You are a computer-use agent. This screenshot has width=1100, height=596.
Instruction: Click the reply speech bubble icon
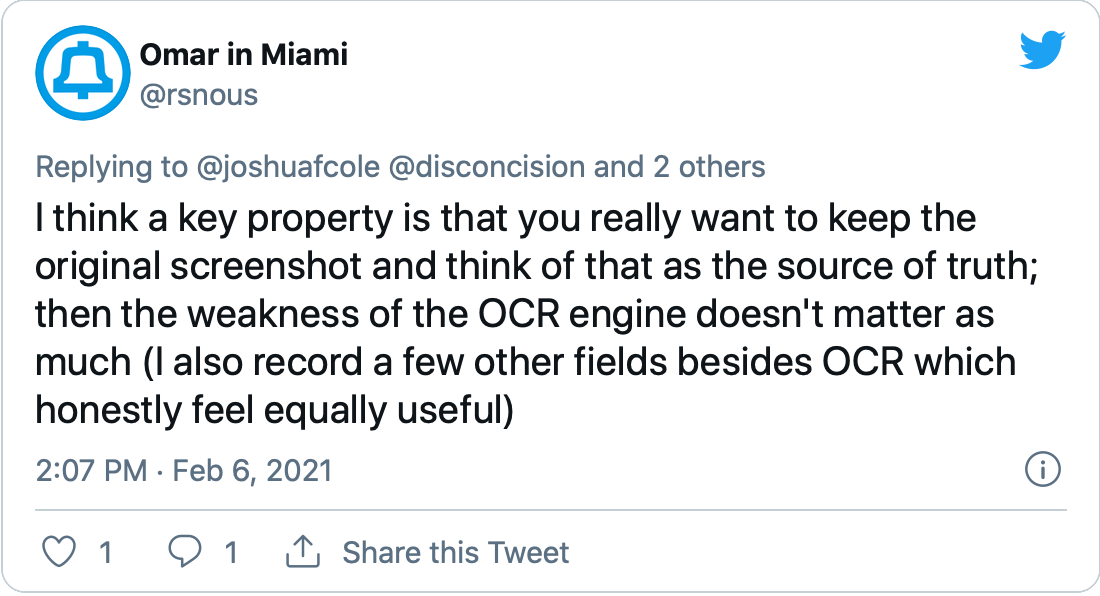pos(185,552)
